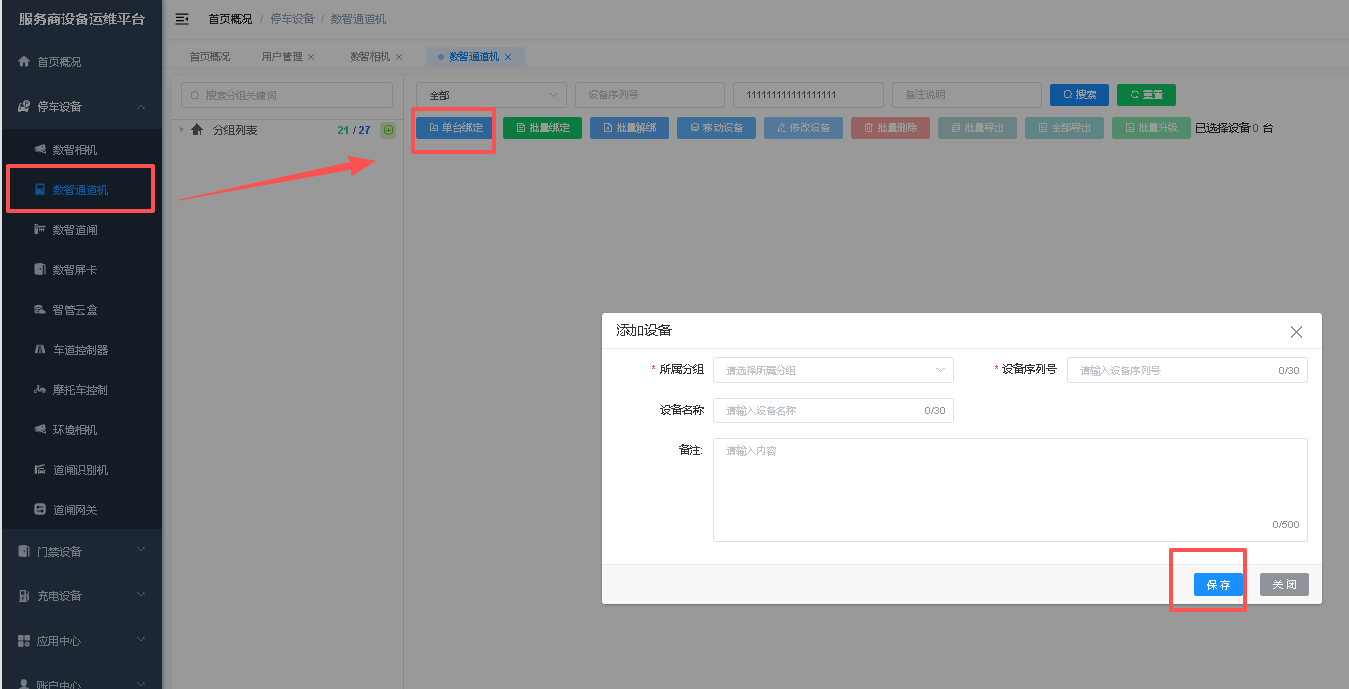Click the house icon next to 分组列表
1349x689 pixels.
coord(197,130)
